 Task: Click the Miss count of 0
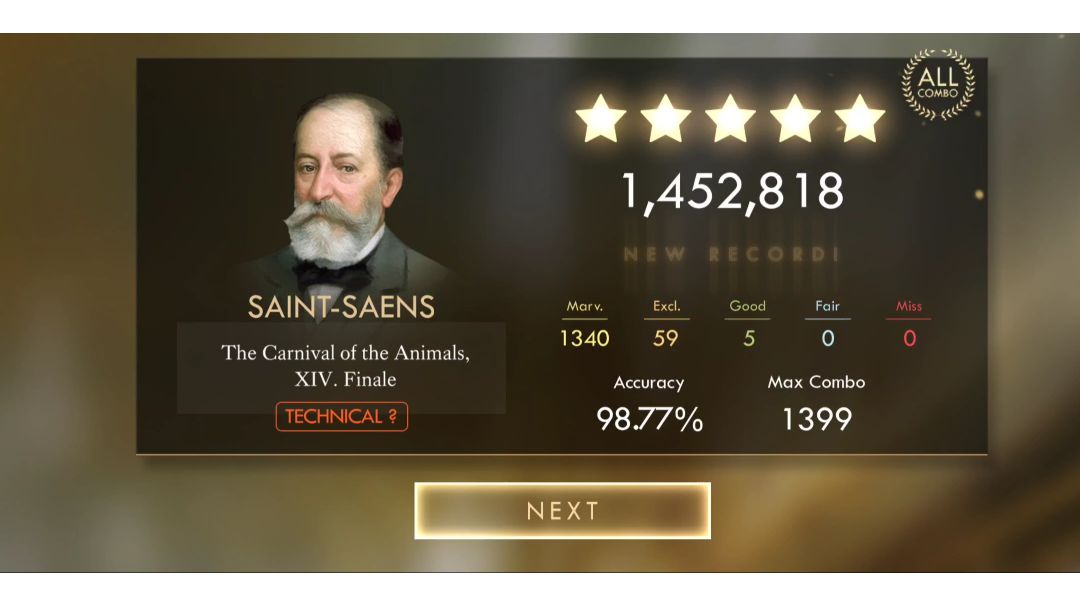(x=909, y=338)
